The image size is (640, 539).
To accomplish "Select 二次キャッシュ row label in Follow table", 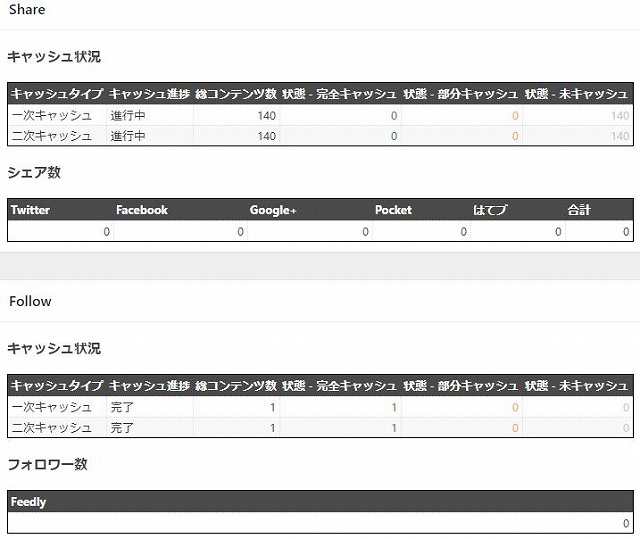I will (52, 428).
